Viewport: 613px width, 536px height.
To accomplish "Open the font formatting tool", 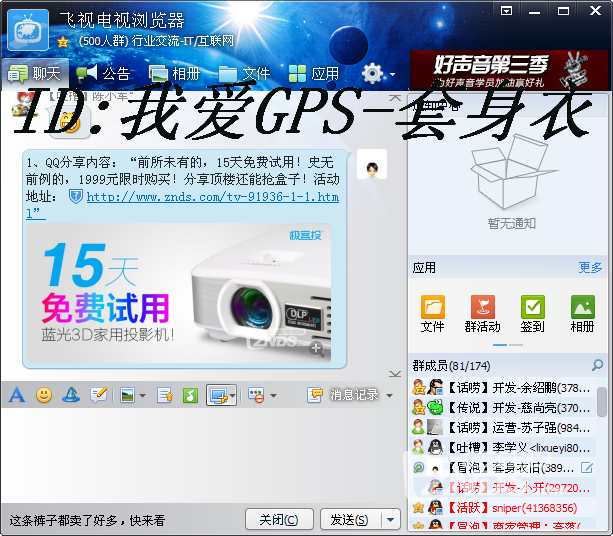I will 16,395.
